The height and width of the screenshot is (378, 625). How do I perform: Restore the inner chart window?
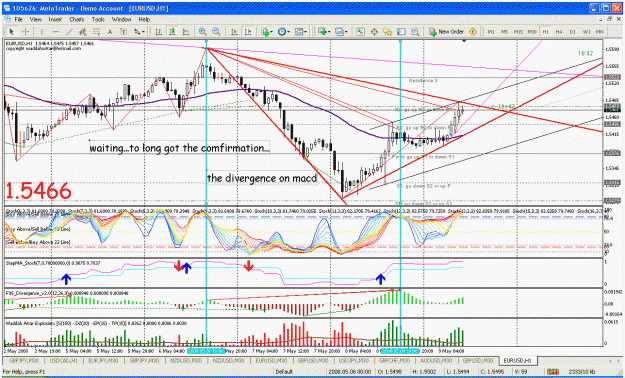coord(609,19)
